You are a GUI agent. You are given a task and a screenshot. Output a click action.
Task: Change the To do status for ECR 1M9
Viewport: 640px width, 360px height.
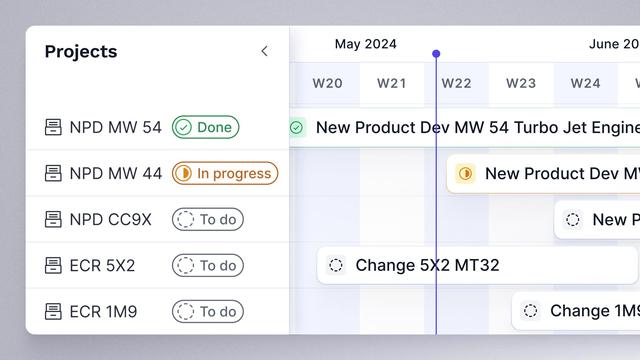[x=208, y=311]
